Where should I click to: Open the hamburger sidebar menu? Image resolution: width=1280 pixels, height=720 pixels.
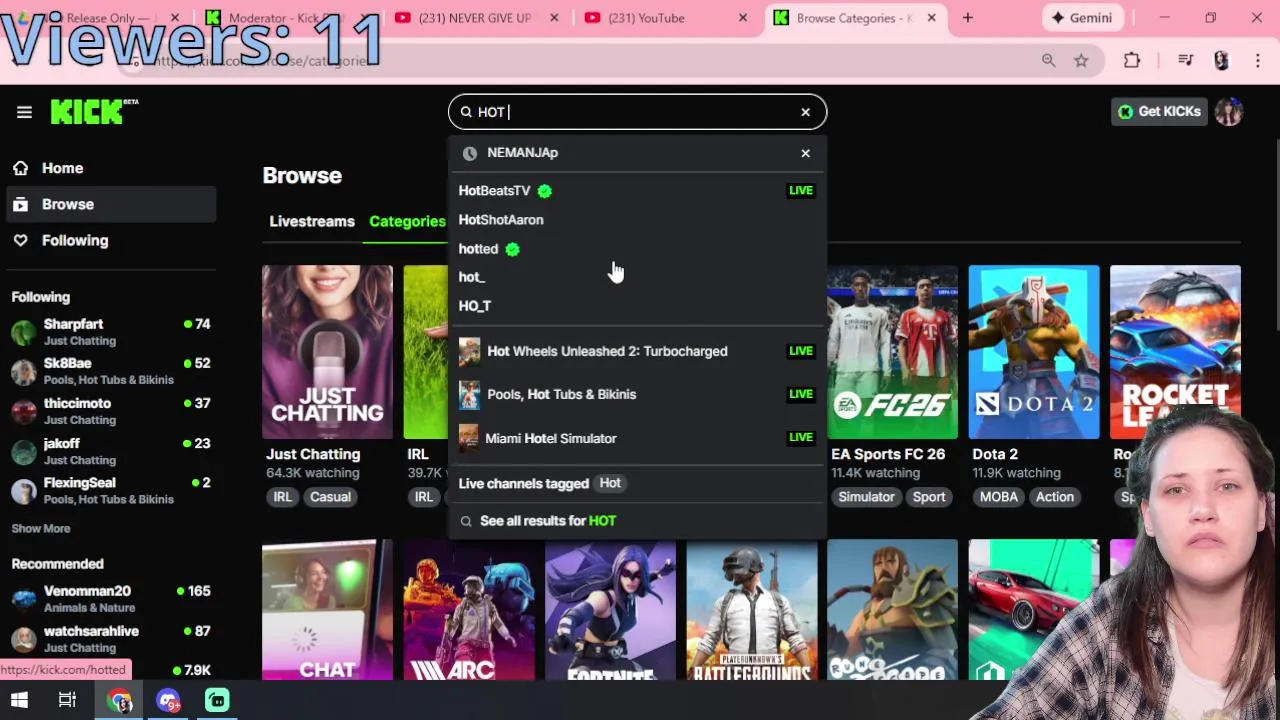tap(24, 112)
